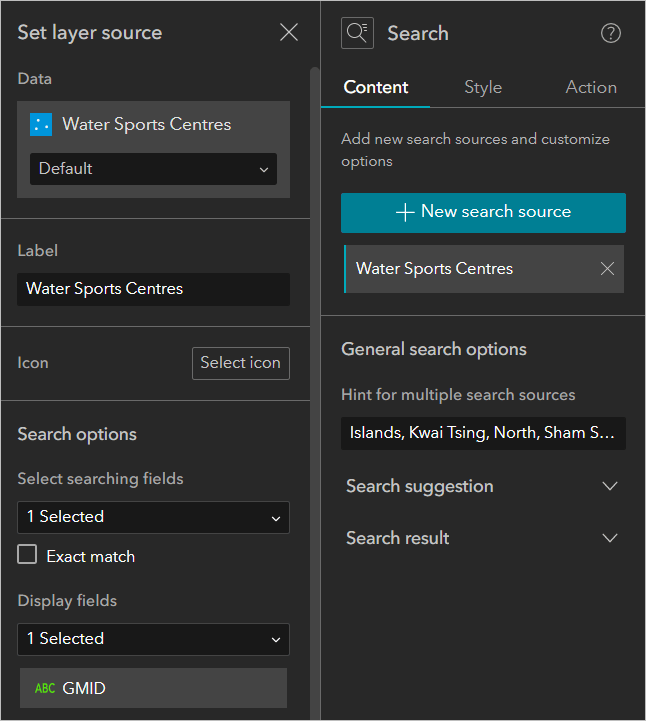Screen dimensions: 646x721
Task: Click the plus New search source button
Action: tap(483, 212)
